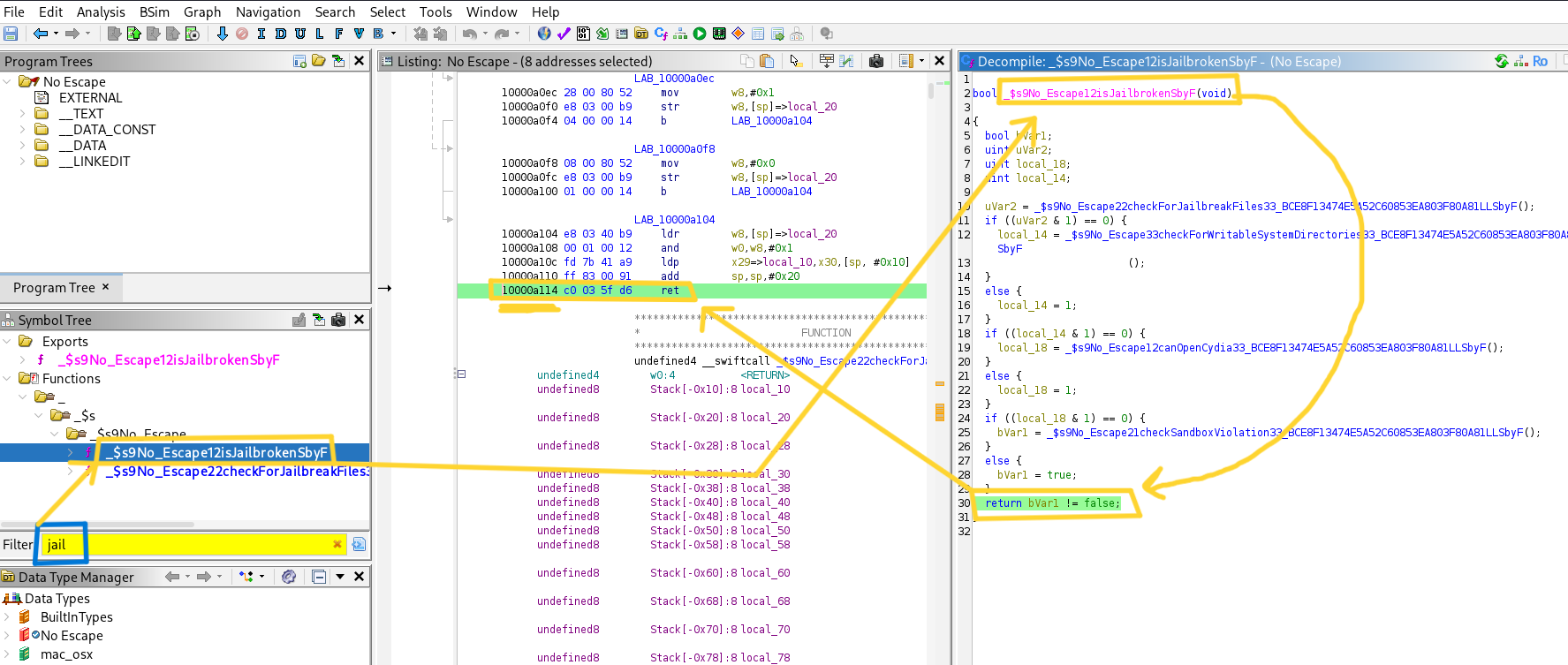1568x665 pixels.
Task: Toggle mouse hover mode in Listing header
Action: [x=795, y=61]
